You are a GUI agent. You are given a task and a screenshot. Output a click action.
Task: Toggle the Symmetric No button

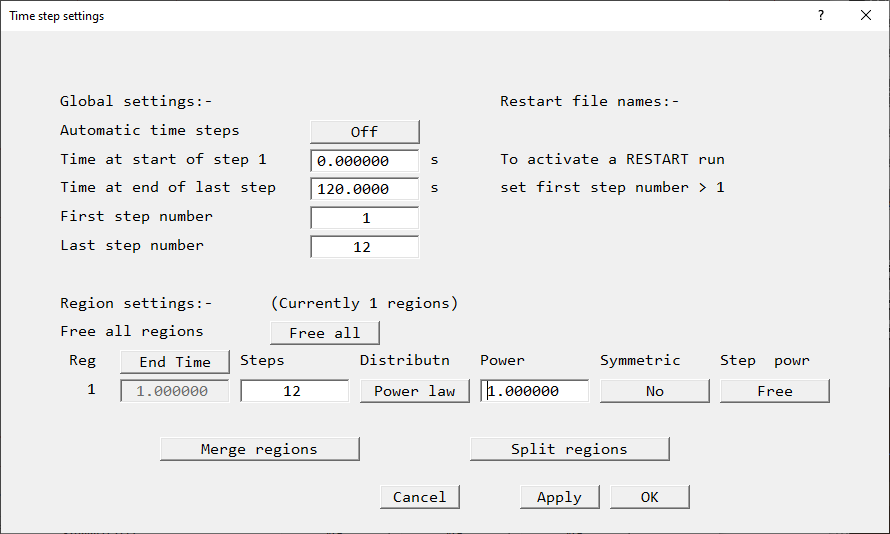(654, 391)
